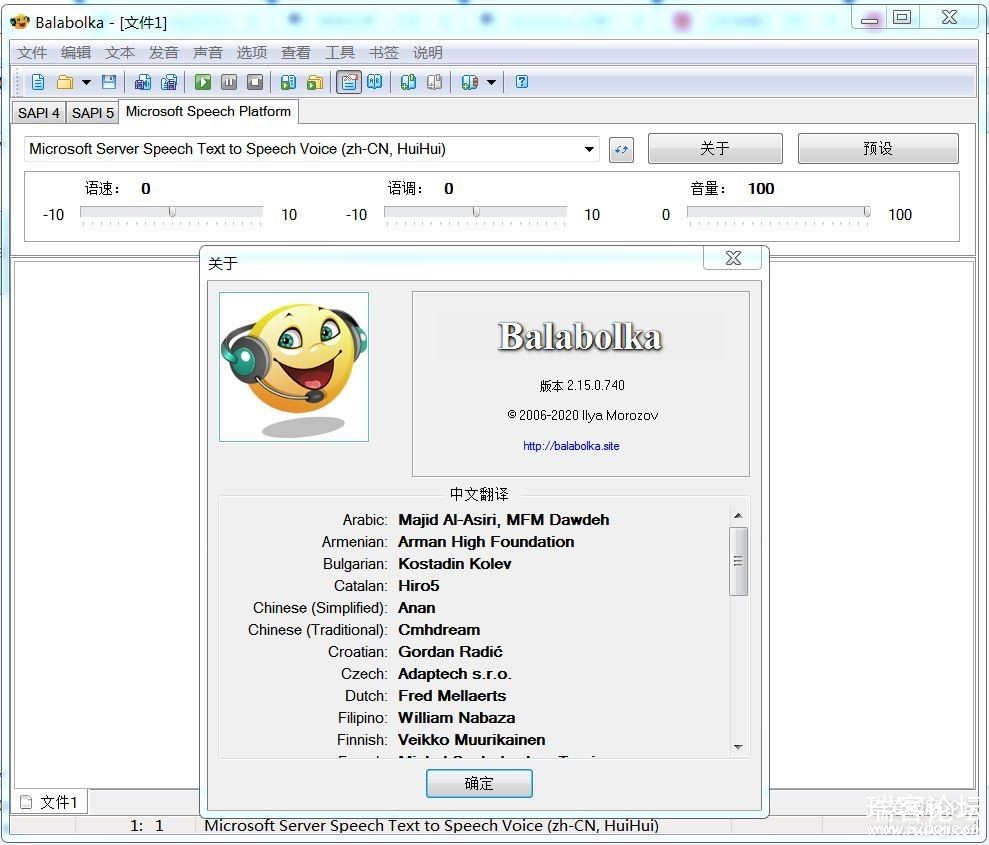The image size is (989, 845).
Task: Click the Balabolka app icon in title bar
Action: coord(20,22)
